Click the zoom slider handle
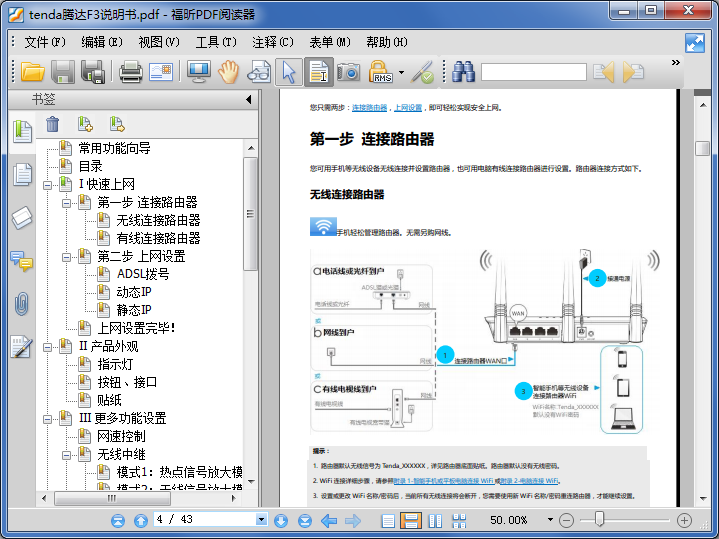719x539 pixels. click(599, 519)
